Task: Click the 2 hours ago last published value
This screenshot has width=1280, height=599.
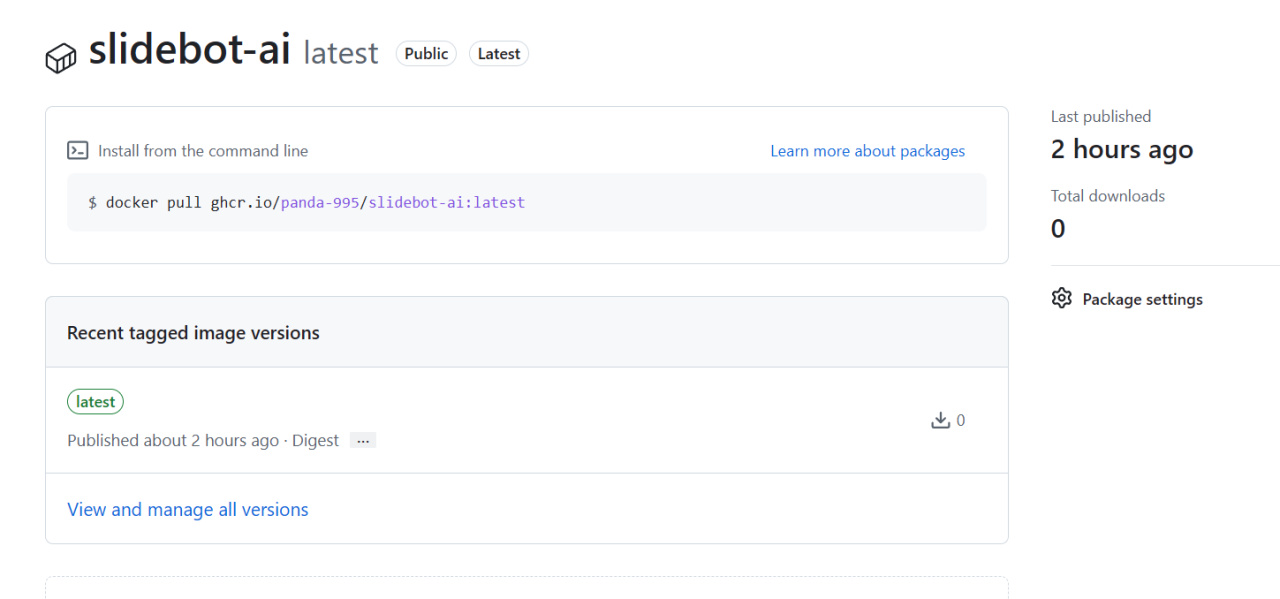Action: click(1122, 150)
